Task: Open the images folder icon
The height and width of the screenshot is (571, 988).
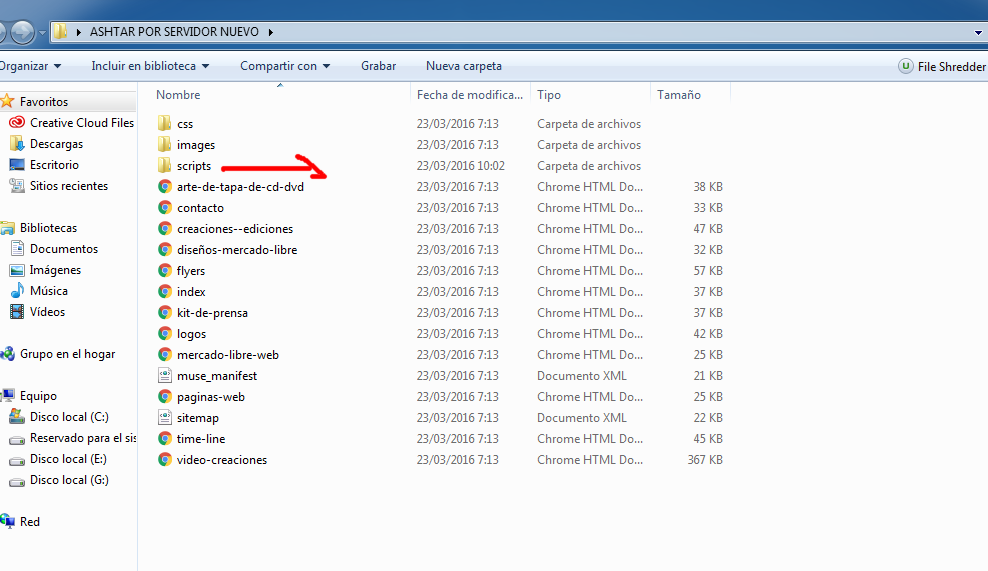Action: (x=164, y=144)
